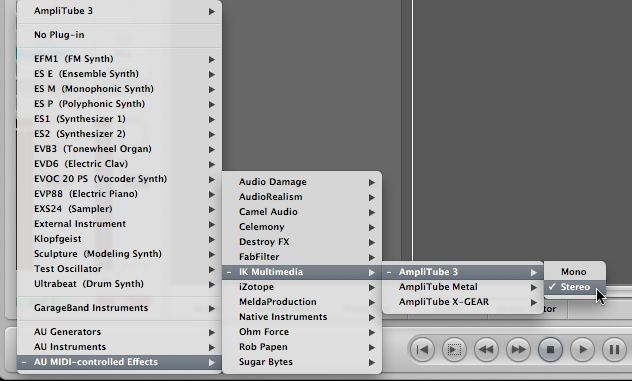Image resolution: width=632 pixels, height=381 pixels.
Task: Open the ES E (Ensemble Synth) submenu
Action: (x=119, y=74)
